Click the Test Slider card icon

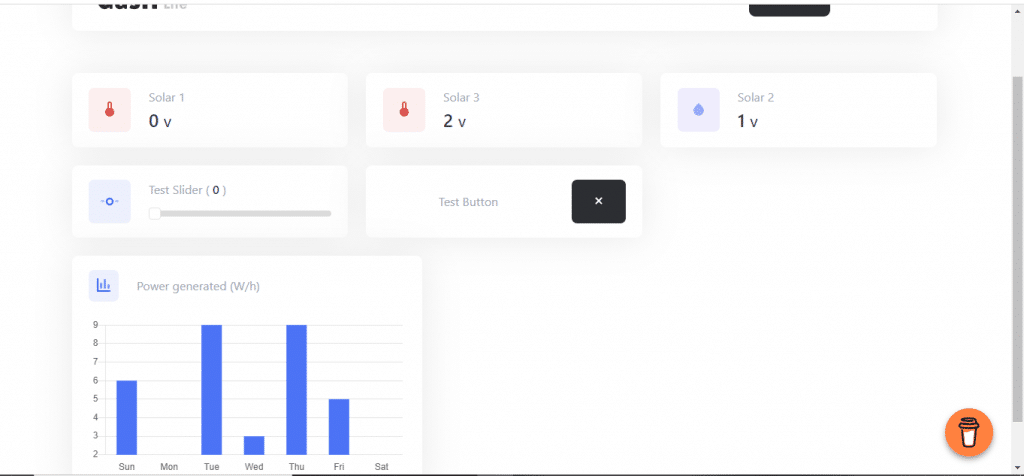click(x=109, y=202)
